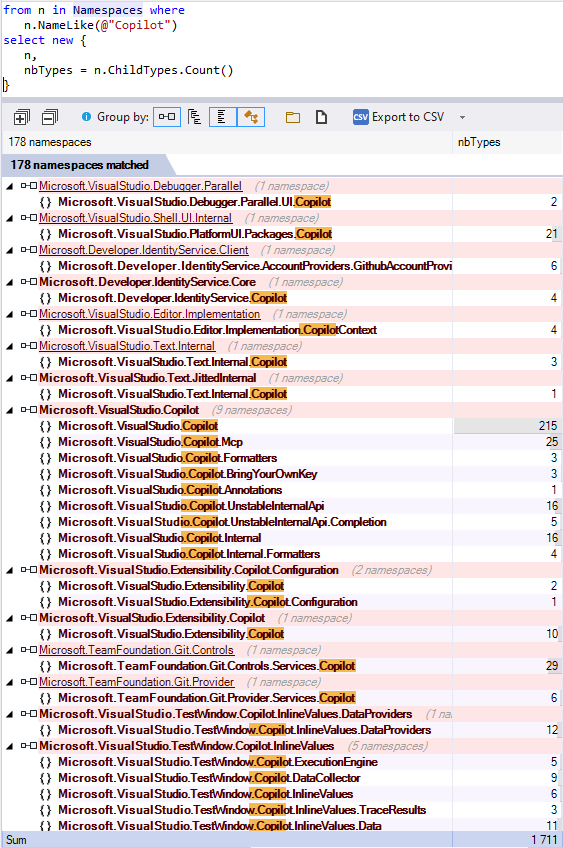This screenshot has width=563, height=848.
Task: Toggle the flat list grouping button
Action: 222,117
